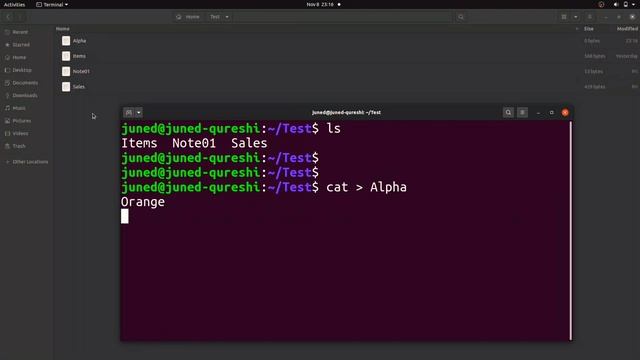Go forward in the Files window
Screen dimensions: 640x360
pos(19,17)
